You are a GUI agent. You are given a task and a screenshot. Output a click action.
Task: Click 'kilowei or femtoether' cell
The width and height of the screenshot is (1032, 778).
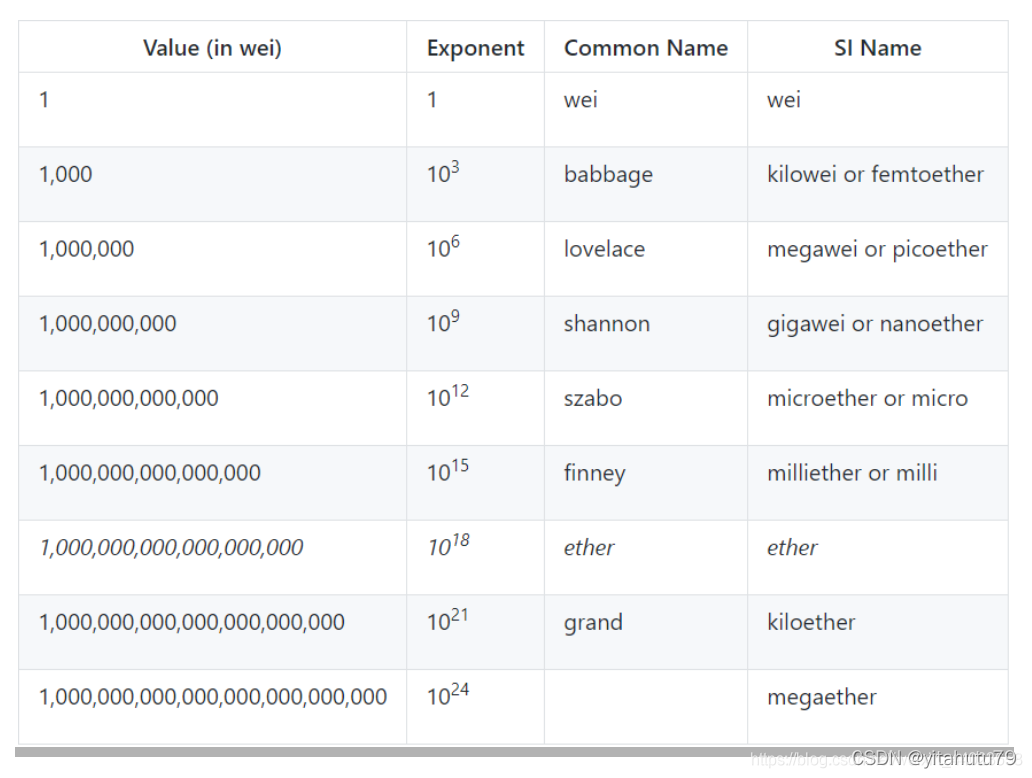[875, 174]
